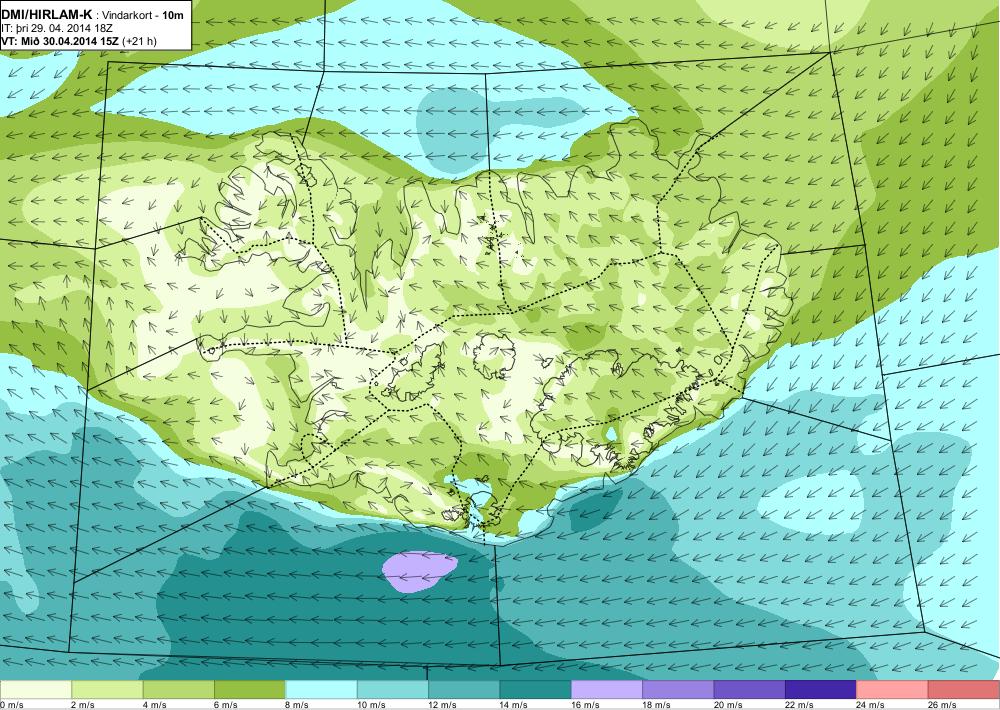Click the pink 24–26 m/s legend swatch
1000x710 pixels.
tap(893, 690)
